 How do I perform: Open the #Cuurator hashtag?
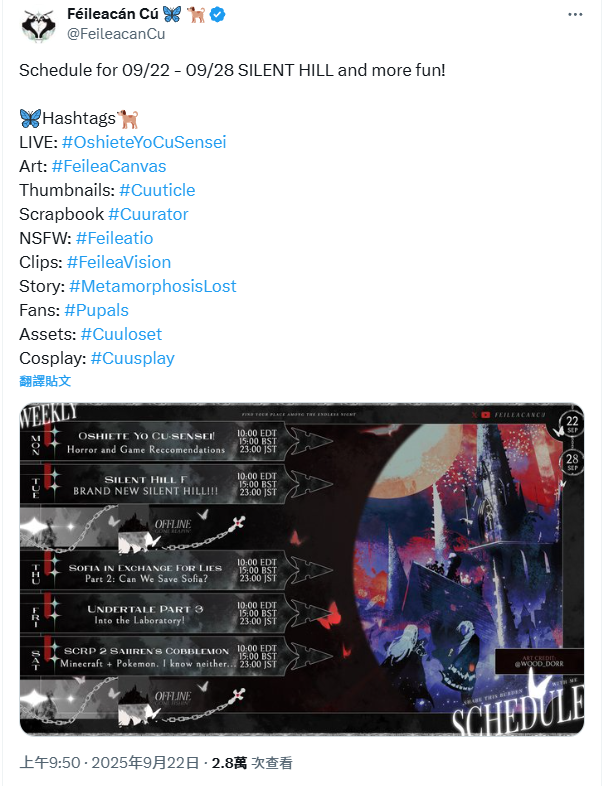coord(148,214)
